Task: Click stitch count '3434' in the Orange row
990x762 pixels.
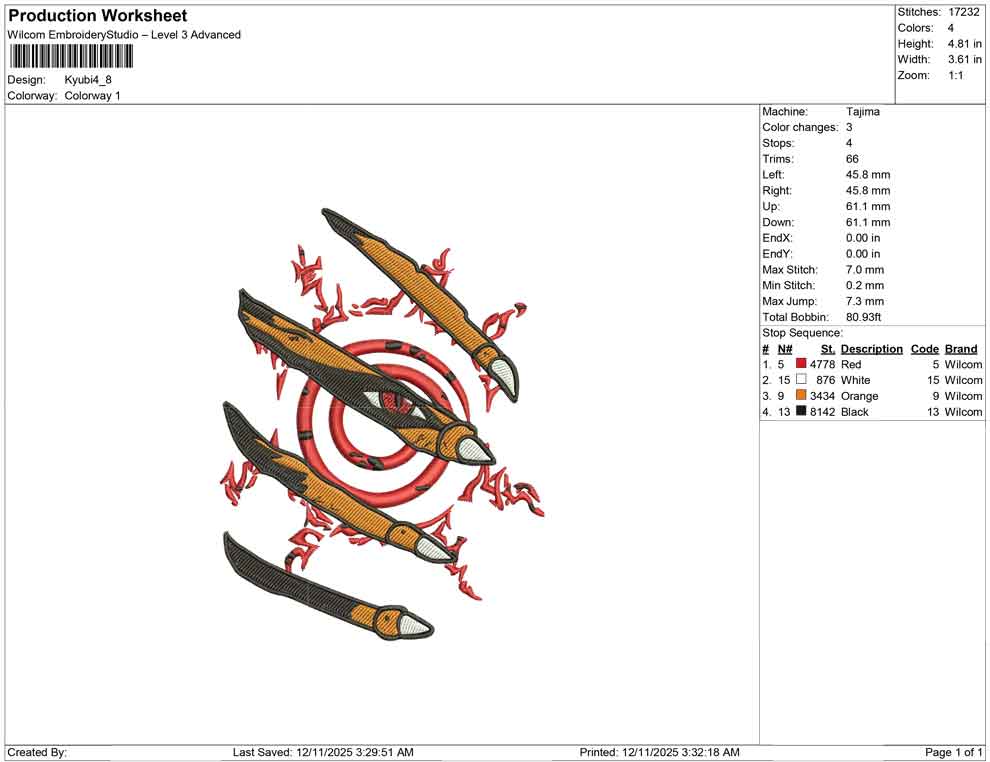Action: (823, 396)
